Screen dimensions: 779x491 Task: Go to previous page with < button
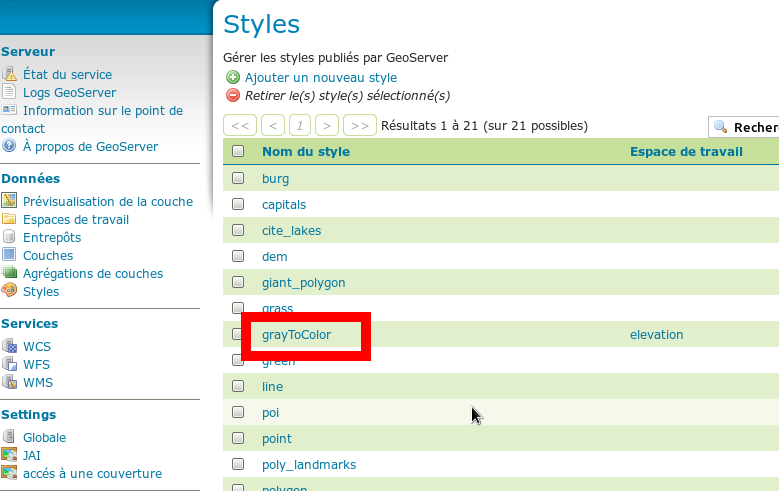click(273, 125)
